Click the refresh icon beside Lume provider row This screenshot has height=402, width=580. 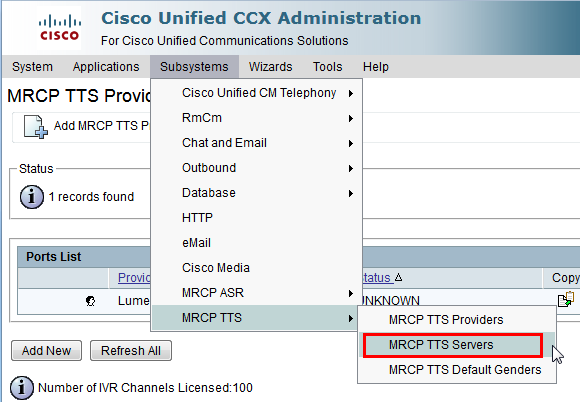90,301
